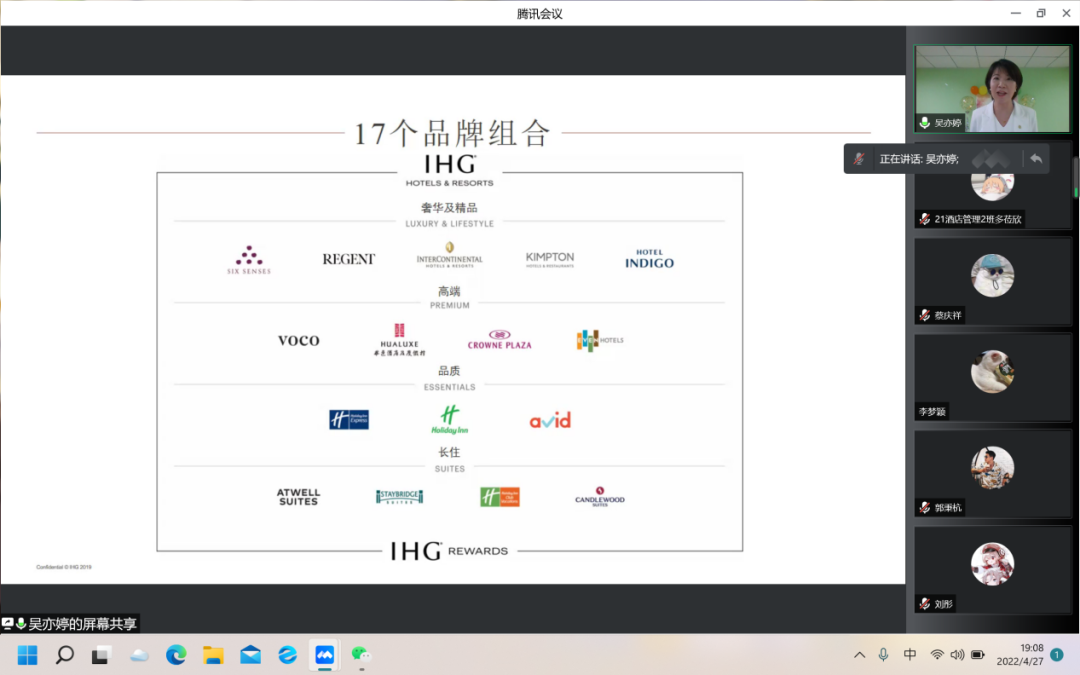The image size is (1080, 675).
Task: Select participant 刘彤 avatar
Action: point(993,564)
